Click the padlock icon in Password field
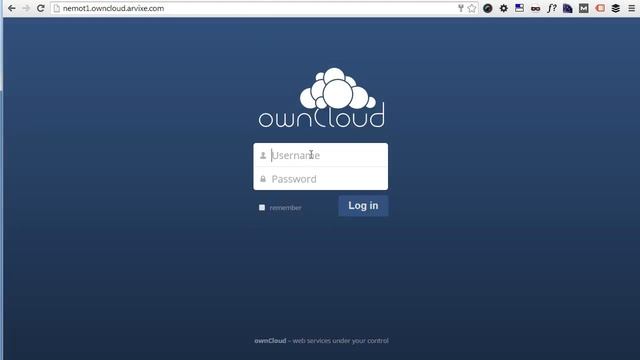This screenshot has height=360, width=640. pos(263,179)
